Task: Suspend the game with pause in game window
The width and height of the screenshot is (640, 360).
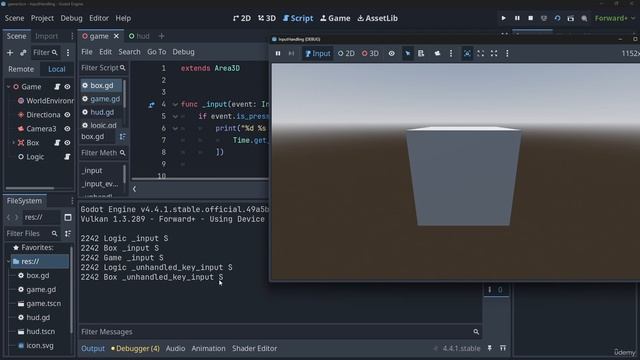Action: click(x=278, y=53)
